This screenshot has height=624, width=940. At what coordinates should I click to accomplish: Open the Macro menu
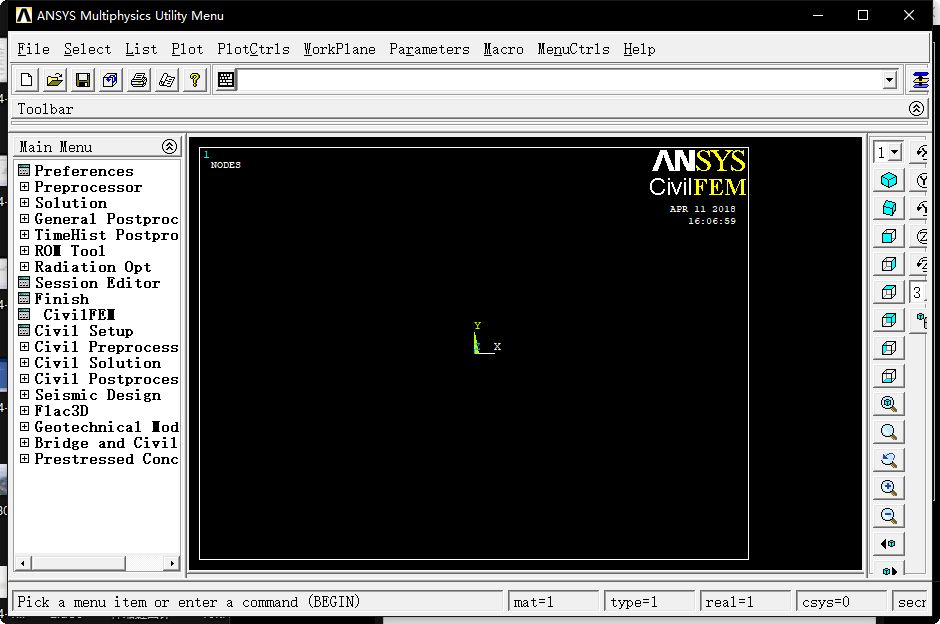pyautogui.click(x=504, y=49)
